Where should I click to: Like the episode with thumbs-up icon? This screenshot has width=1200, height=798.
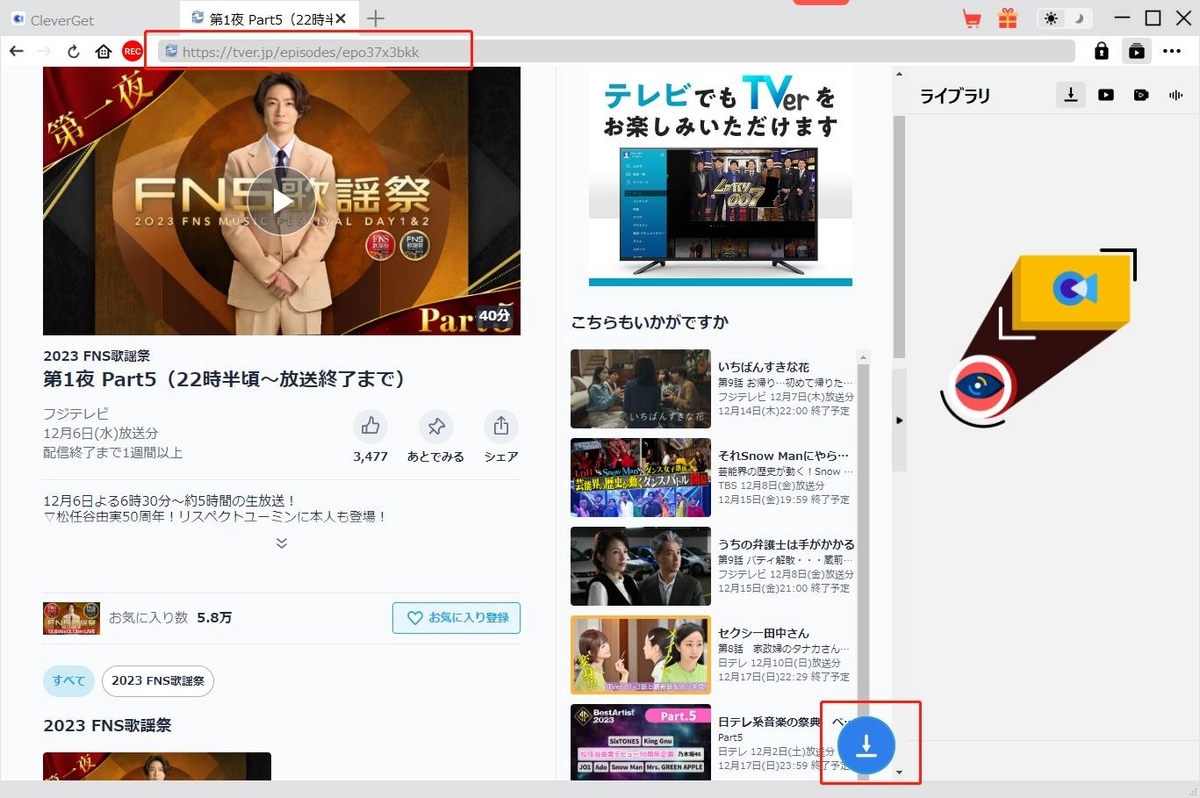pos(370,427)
